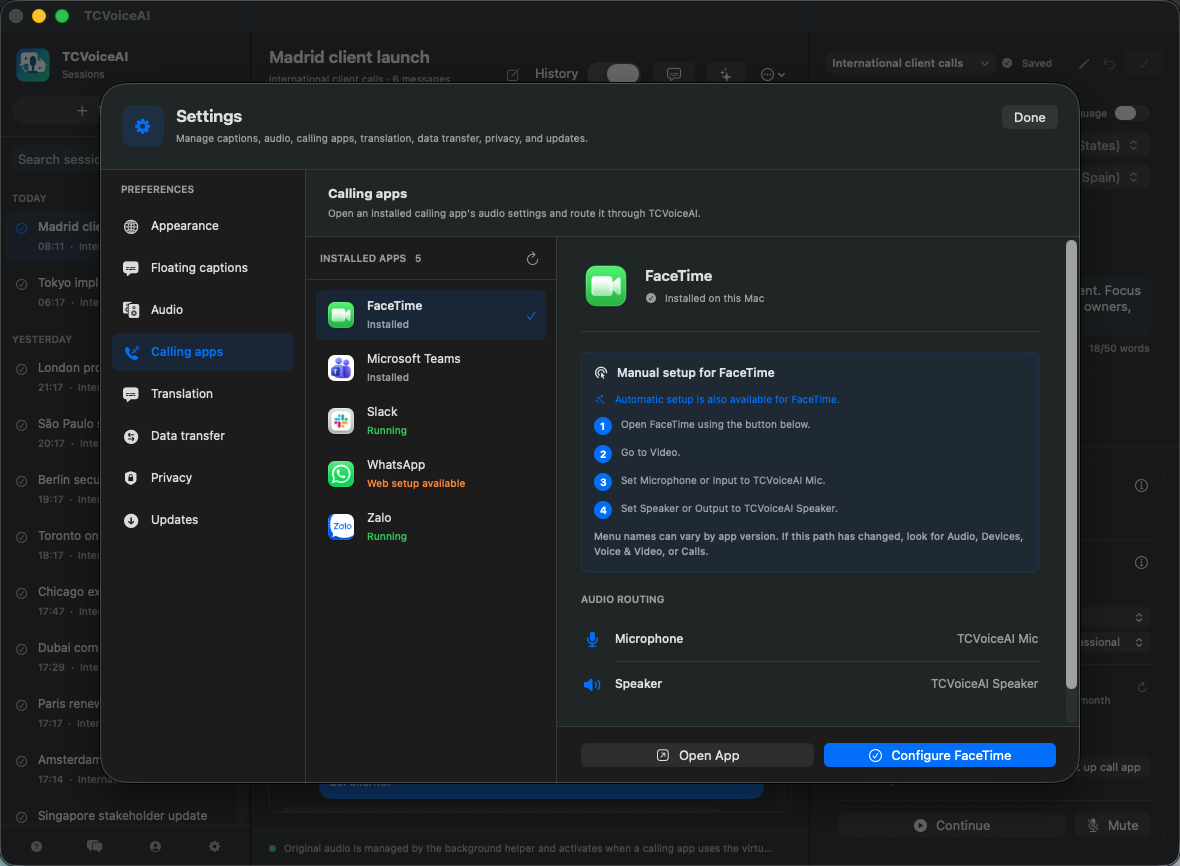Select Slack in installed apps list
Viewport: 1180px width, 866px height.
pyautogui.click(x=430, y=421)
